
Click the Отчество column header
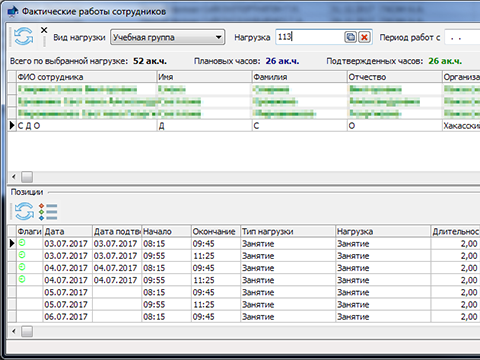(x=394, y=77)
